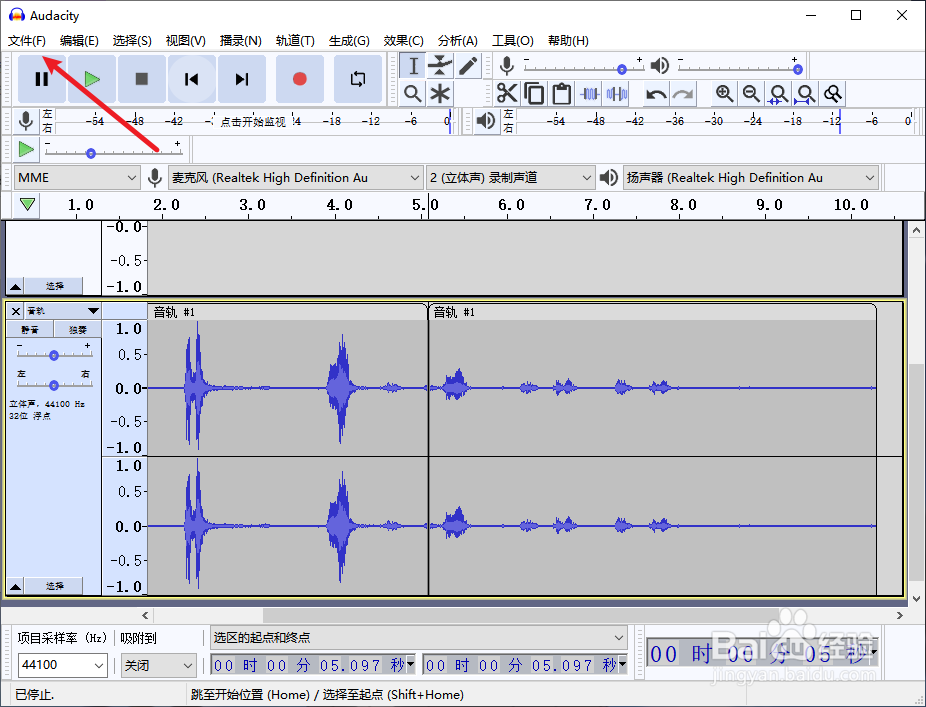Click the green timeline options triangle
The width and height of the screenshot is (926, 707).
pos(27,205)
